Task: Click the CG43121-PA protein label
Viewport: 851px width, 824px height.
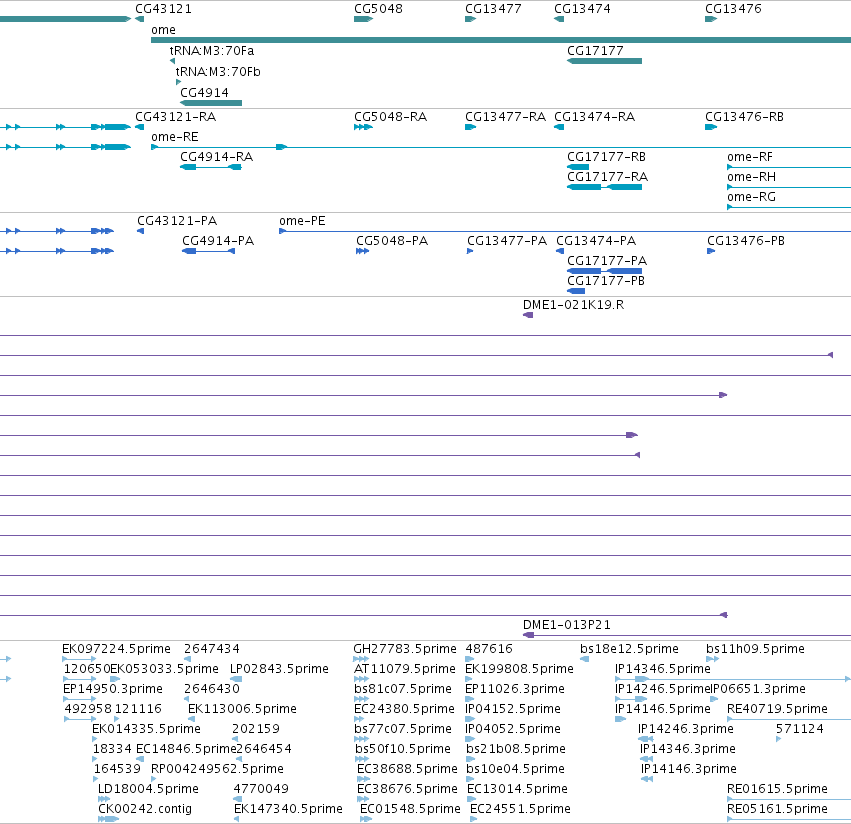Action: (177, 221)
